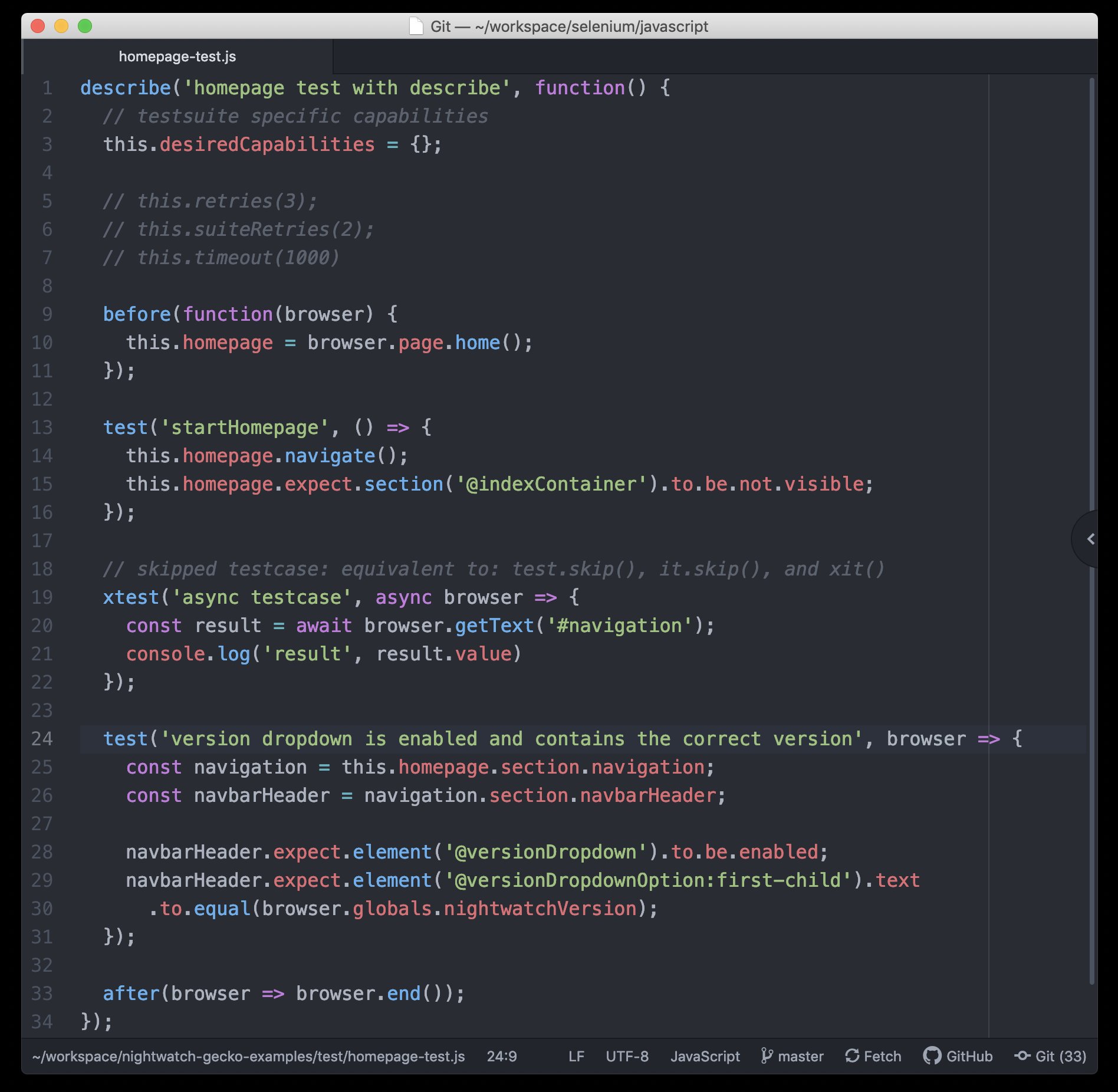Click the homepage-test.js tab
This screenshot has width=1118, height=1092.
177,57
